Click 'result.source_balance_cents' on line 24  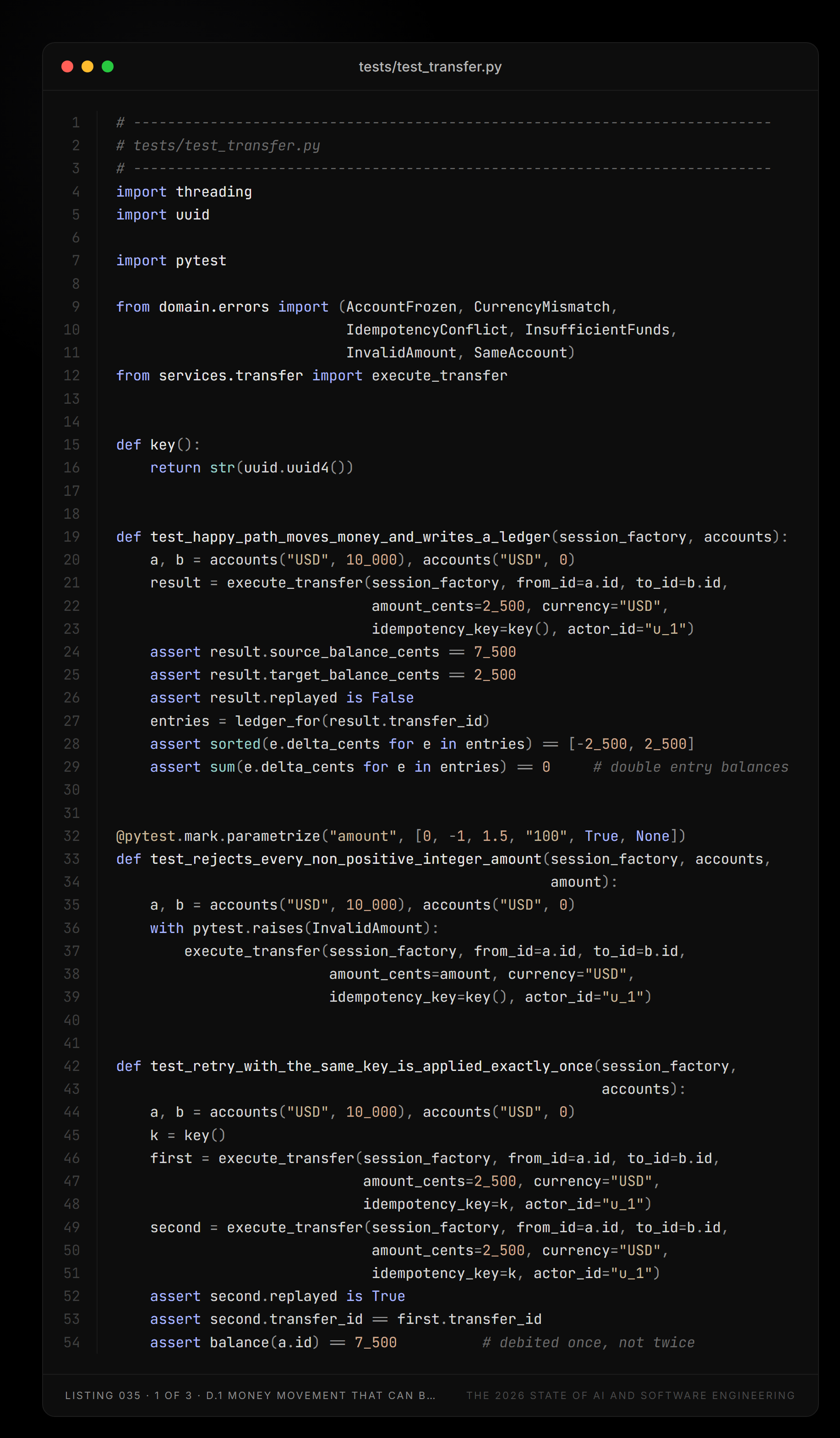tap(324, 652)
